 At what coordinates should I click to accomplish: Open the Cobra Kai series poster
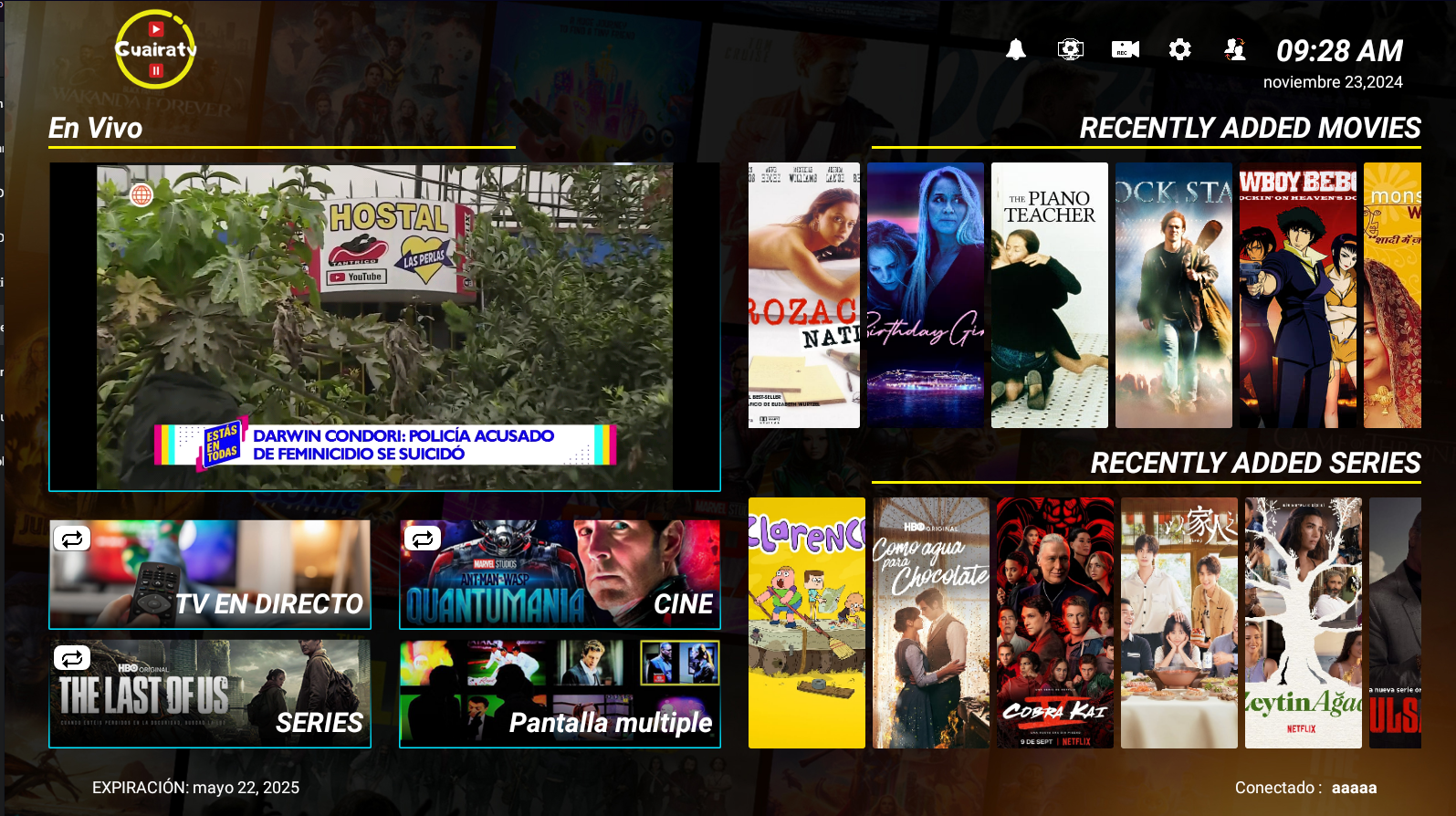(1054, 622)
